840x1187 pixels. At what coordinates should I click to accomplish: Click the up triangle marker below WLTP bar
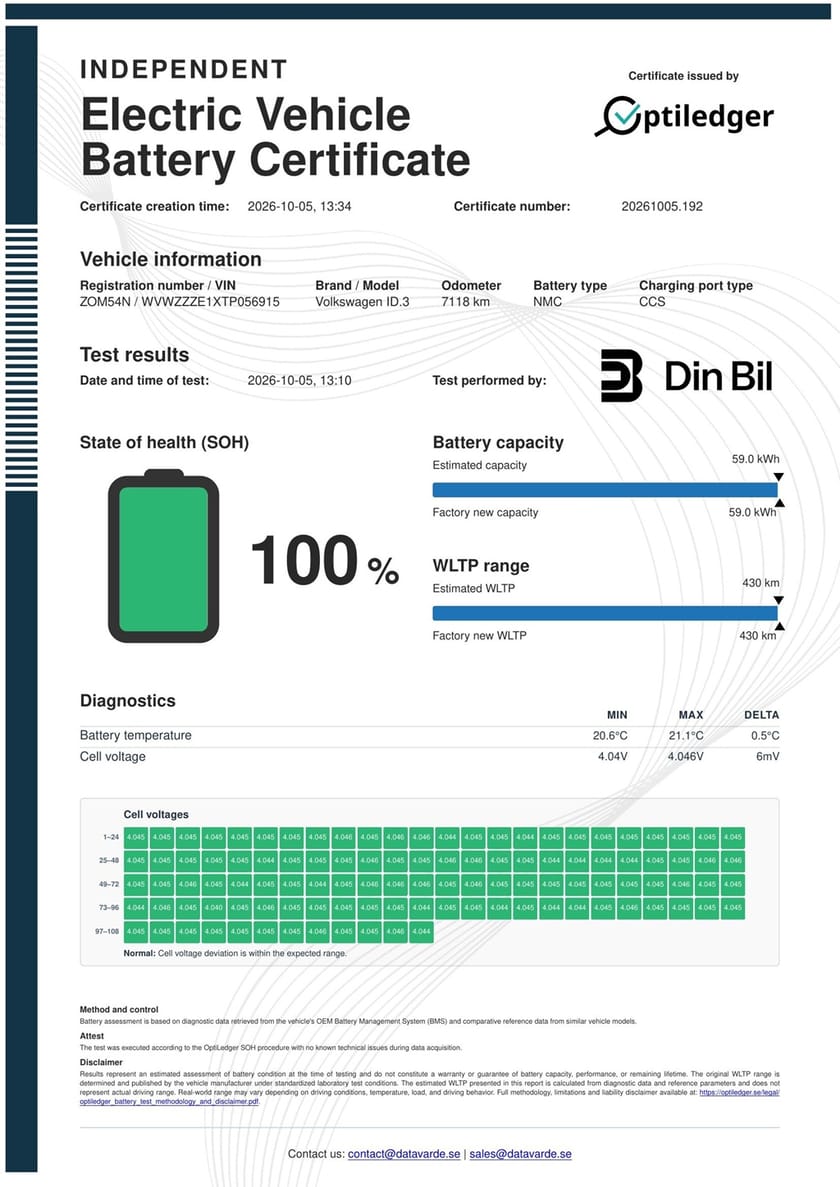pos(779,627)
